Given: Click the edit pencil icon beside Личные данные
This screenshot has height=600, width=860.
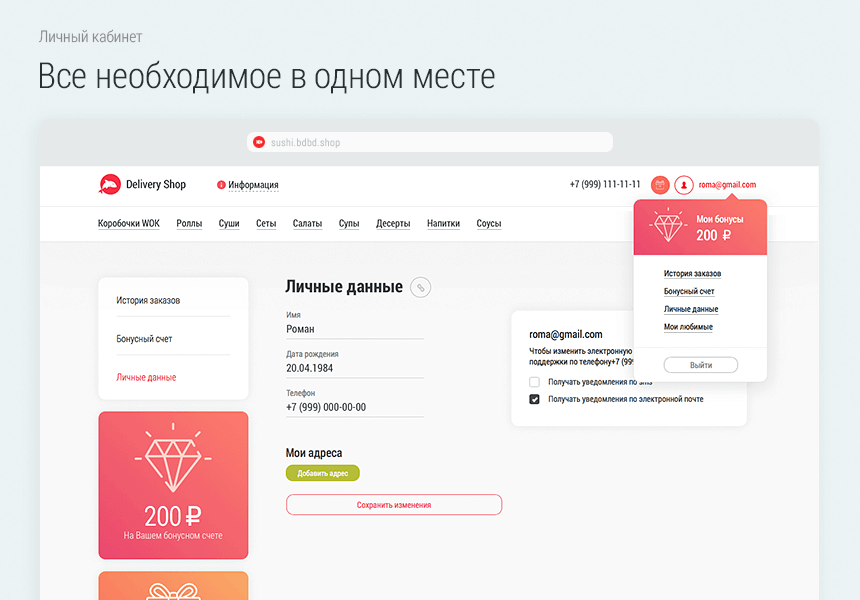Looking at the screenshot, I should [x=420, y=287].
